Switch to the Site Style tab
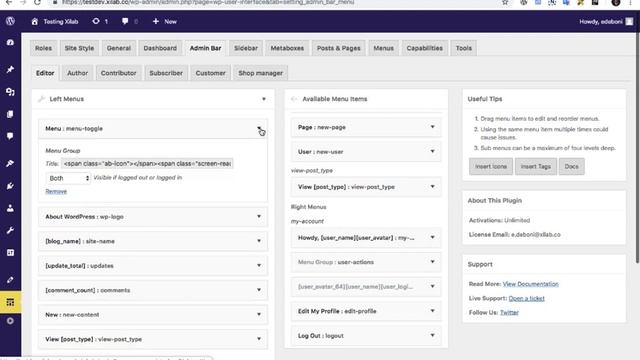Image resolution: width=640 pixels, height=360 pixels. [x=79, y=48]
